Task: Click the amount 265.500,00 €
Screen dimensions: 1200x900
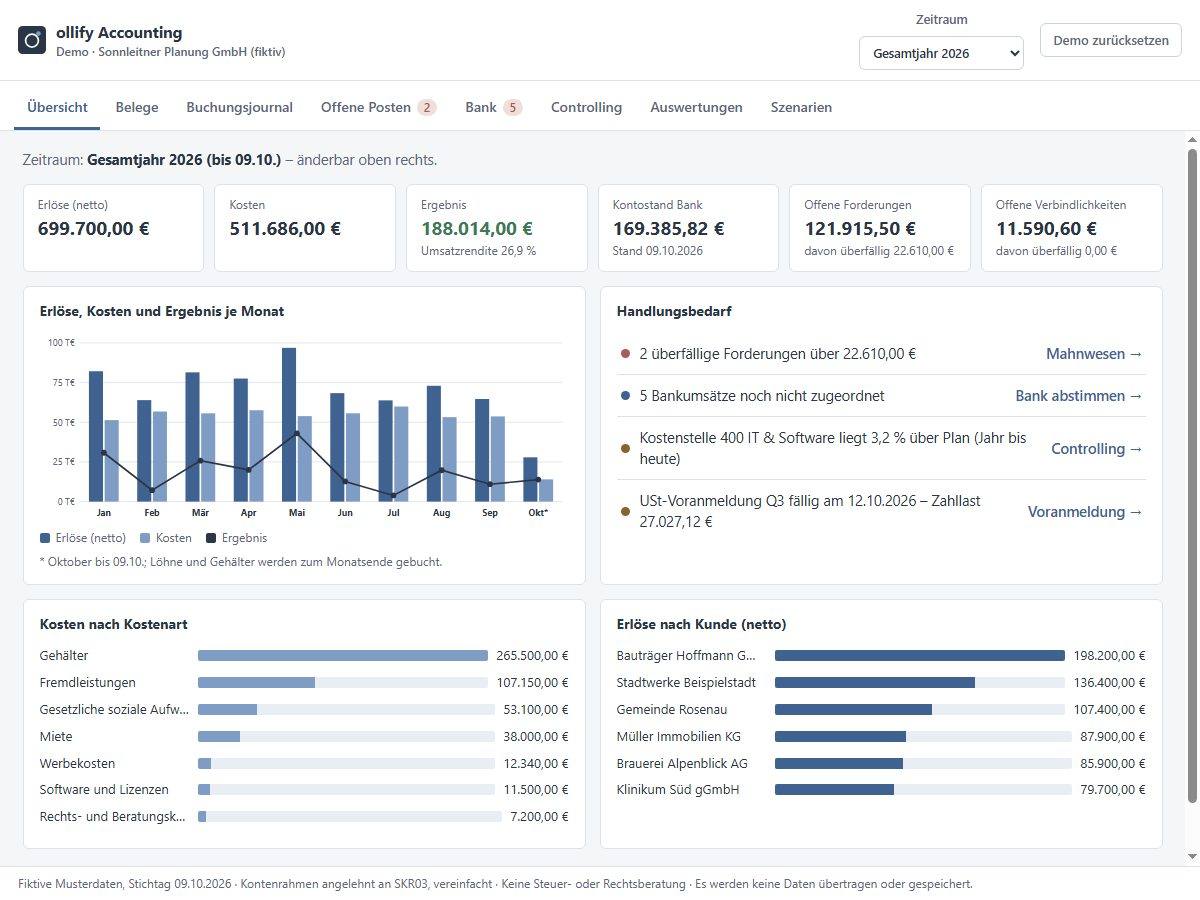Action: pos(532,656)
